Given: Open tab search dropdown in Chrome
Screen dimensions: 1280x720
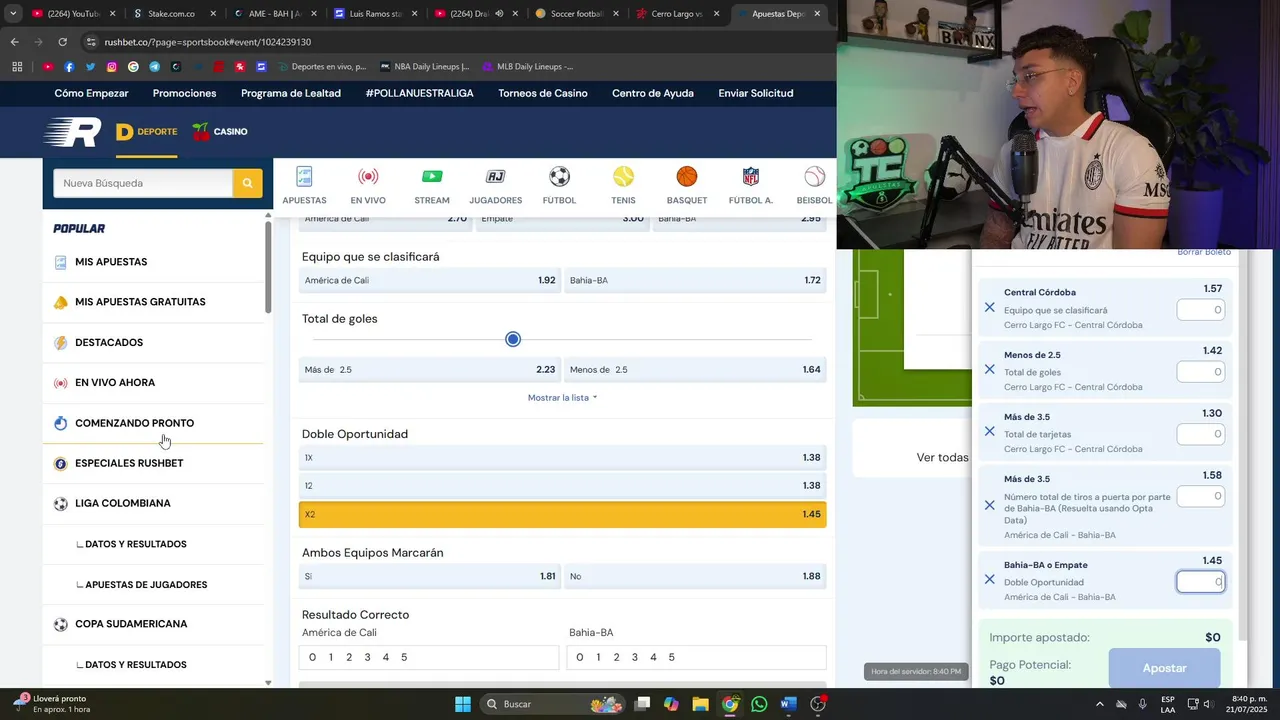Looking at the screenshot, I should pyautogui.click(x=13, y=14).
